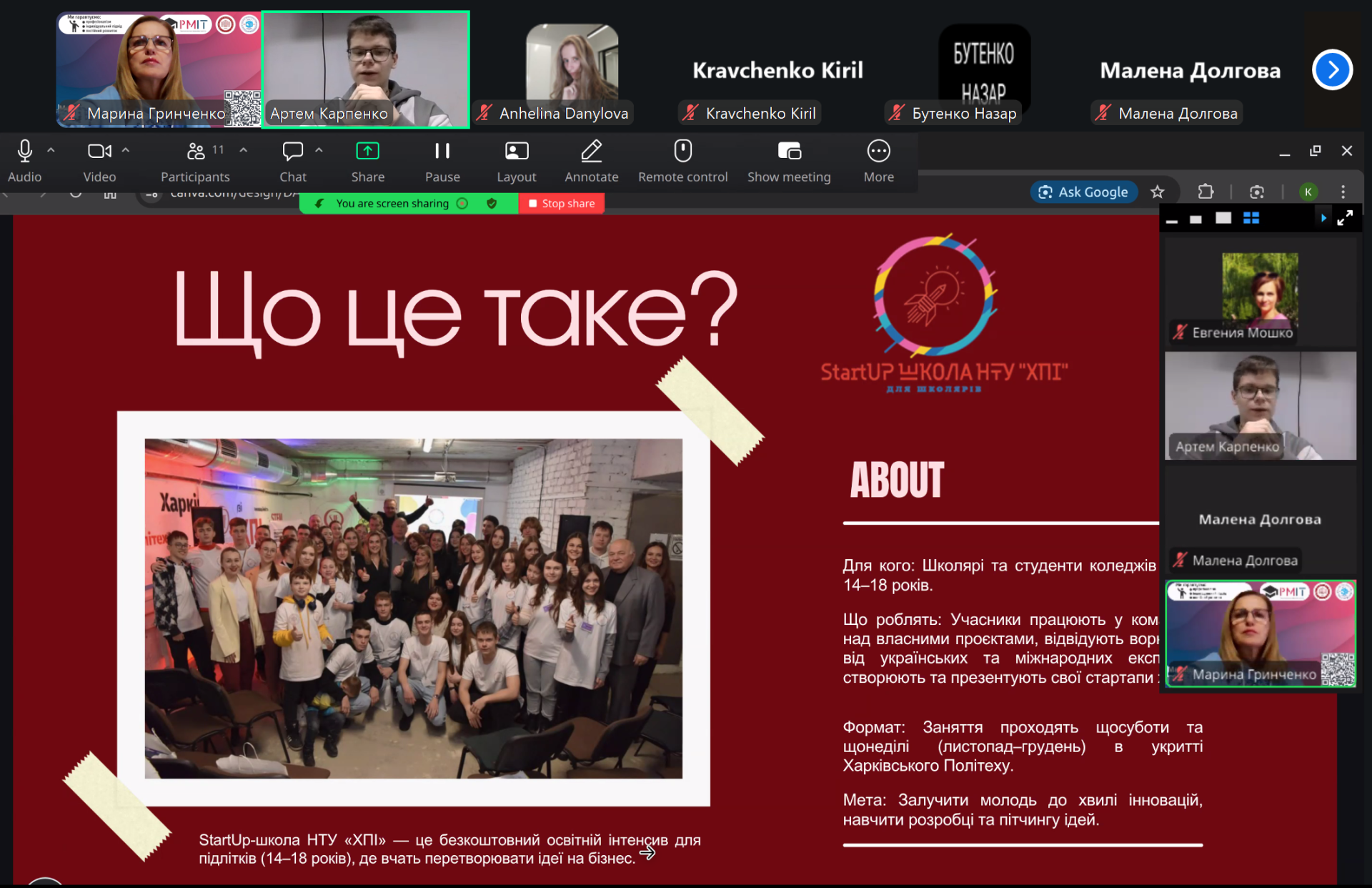This screenshot has height=888, width=1372.
Task: Toggle camera with Video button
Action: (99, 152)
